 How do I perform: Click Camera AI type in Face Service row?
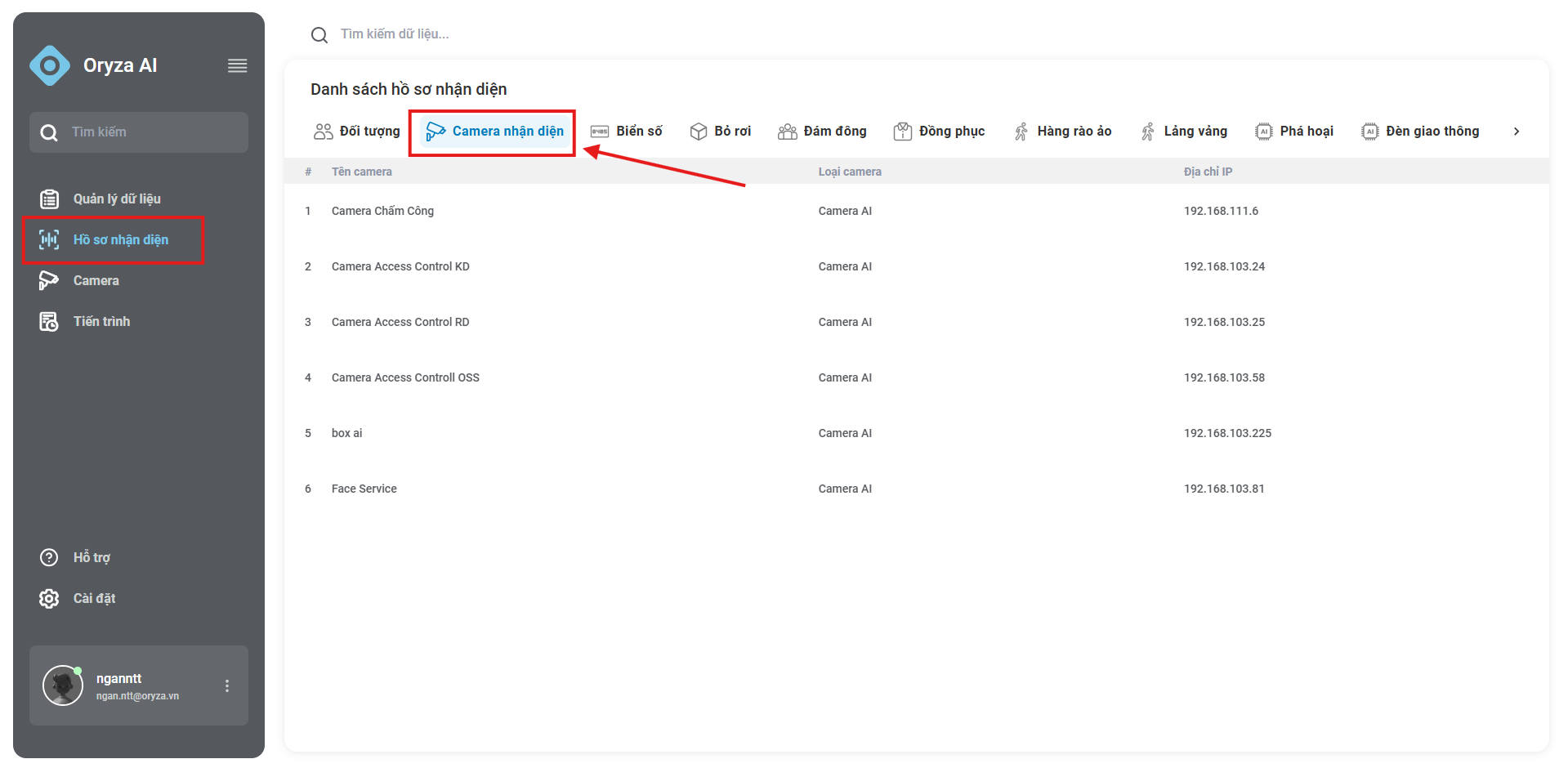(x=845, y=489)
